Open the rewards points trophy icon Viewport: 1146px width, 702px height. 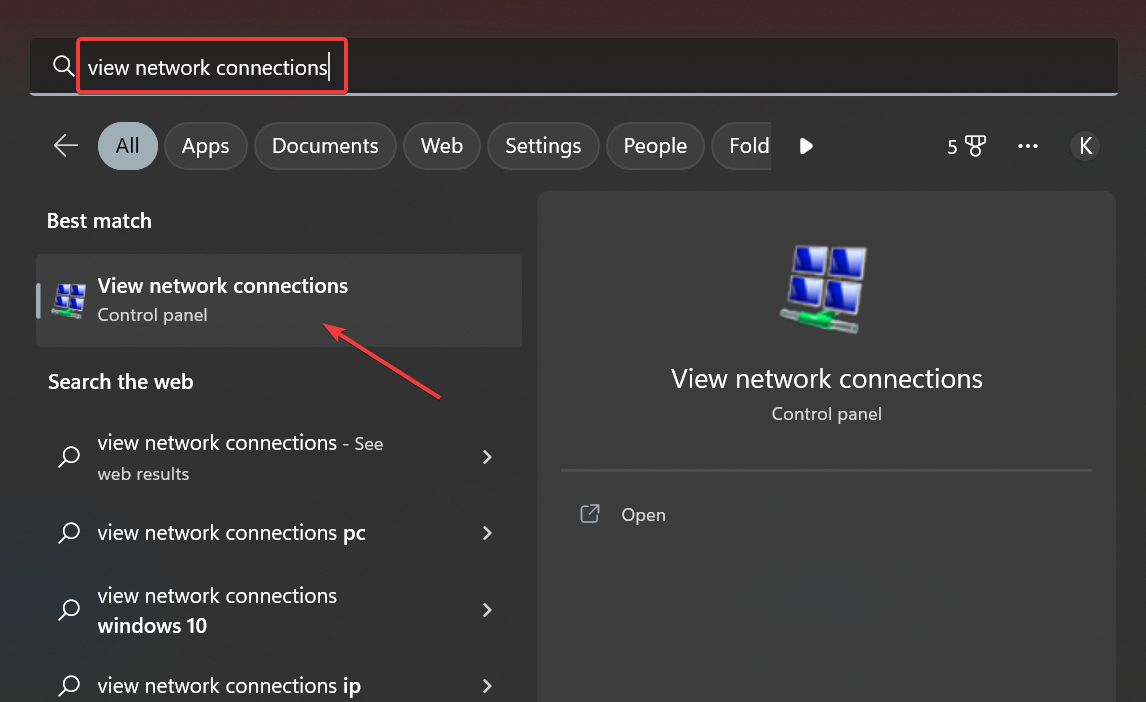point(967,146)
